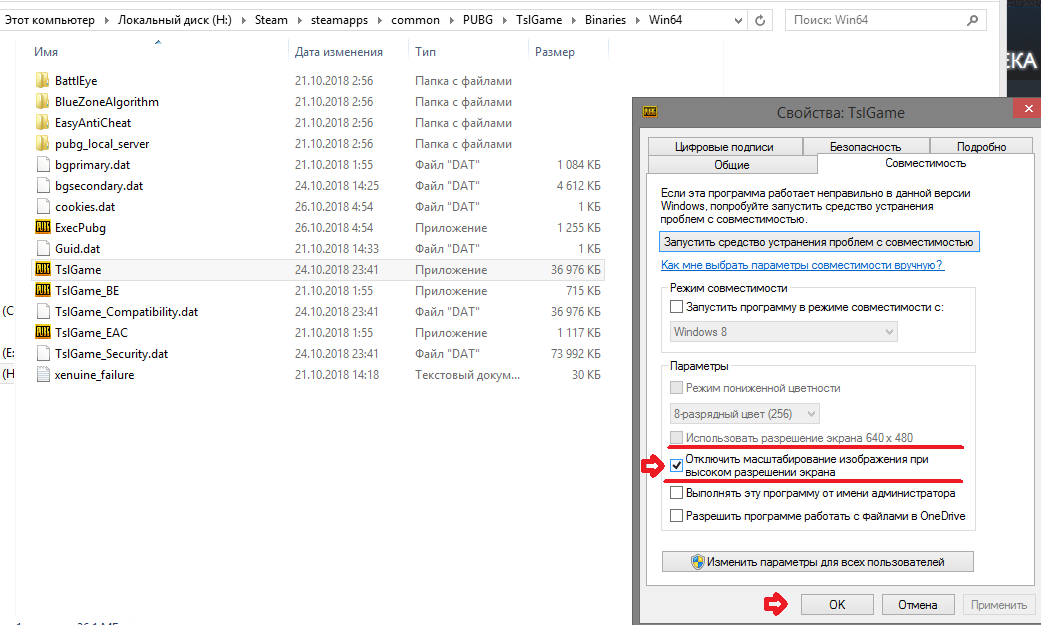Expand the address bar history dropdown
Viewport: 1041px width, 625px height.
pyautogui.click(x=738, y=21)
